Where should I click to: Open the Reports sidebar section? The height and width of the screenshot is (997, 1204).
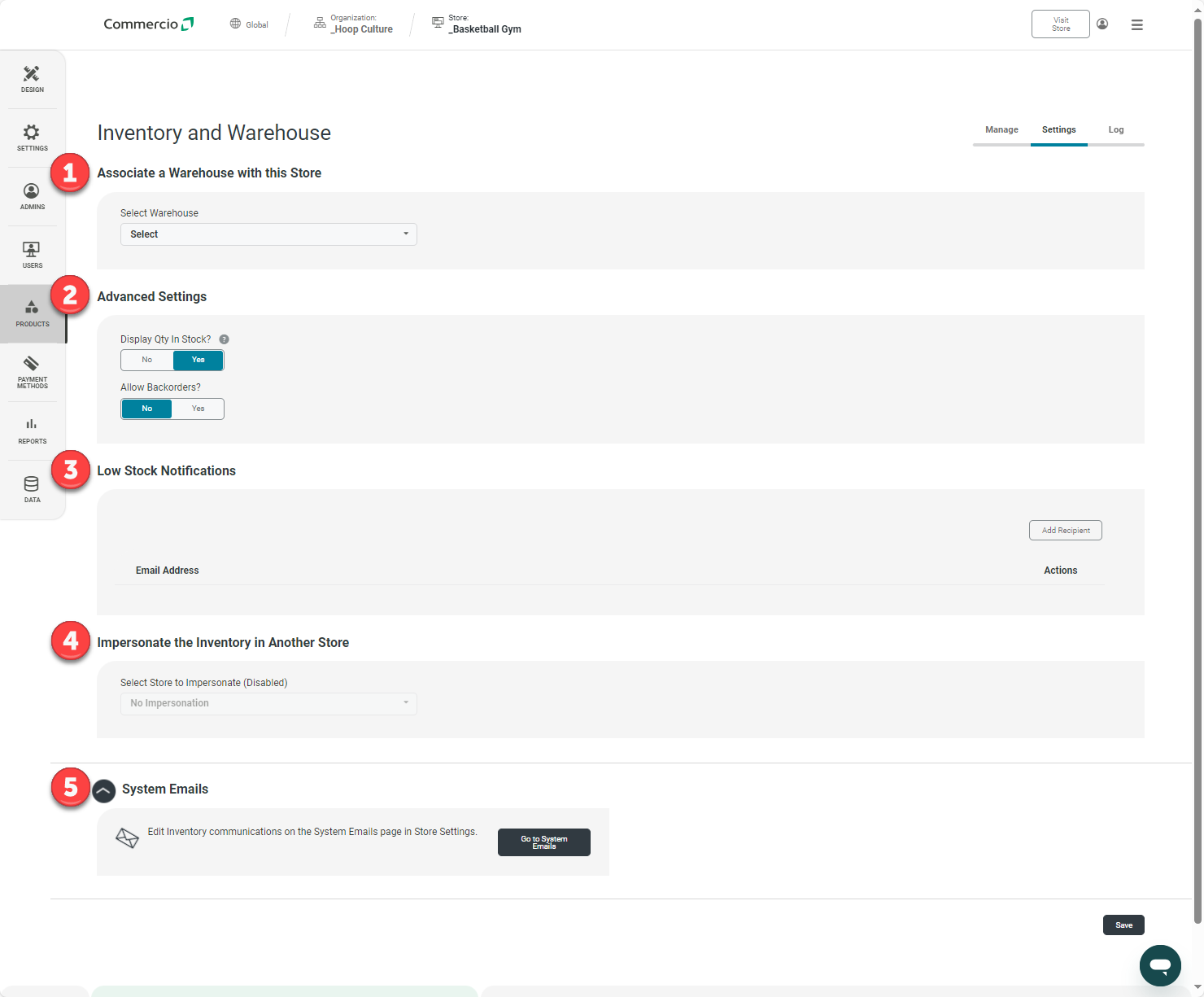pos(33,431)
